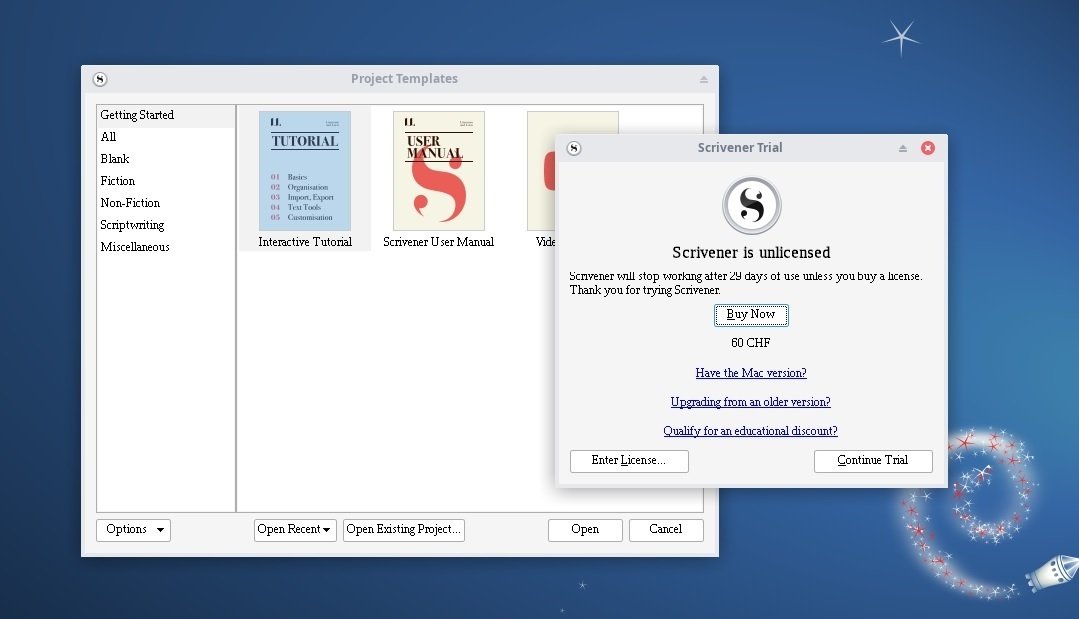Switch to the Fiction category
Viewport: 1079px width, 619px height.
[118, 181]
